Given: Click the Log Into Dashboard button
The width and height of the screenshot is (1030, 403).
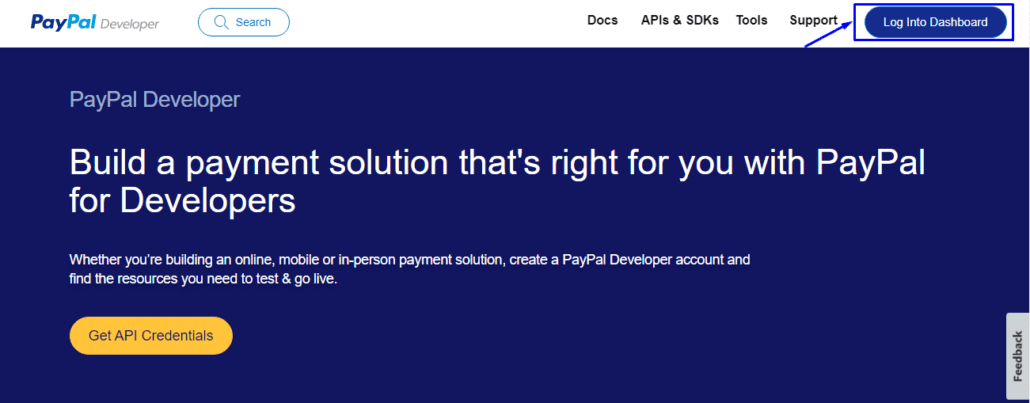Looking at the screenshot, I should [935, 22].
